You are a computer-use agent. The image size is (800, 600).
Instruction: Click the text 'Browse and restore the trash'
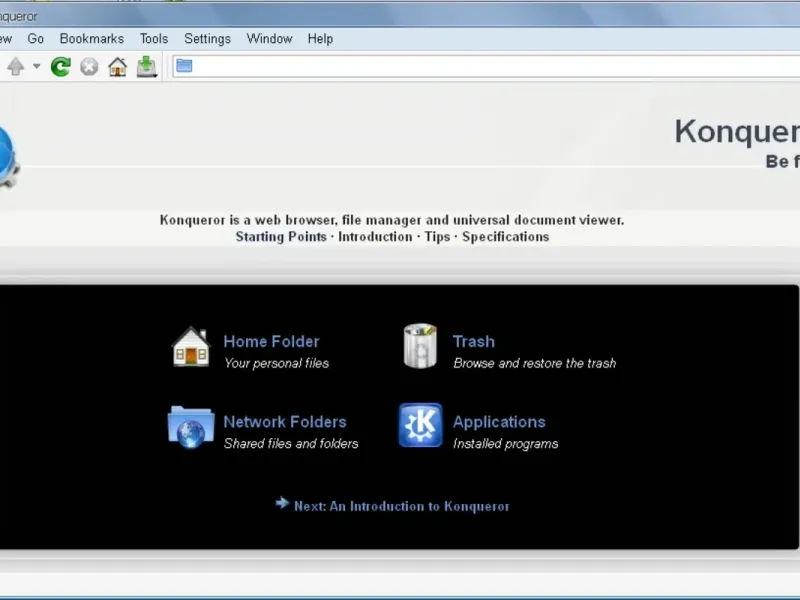535,363
